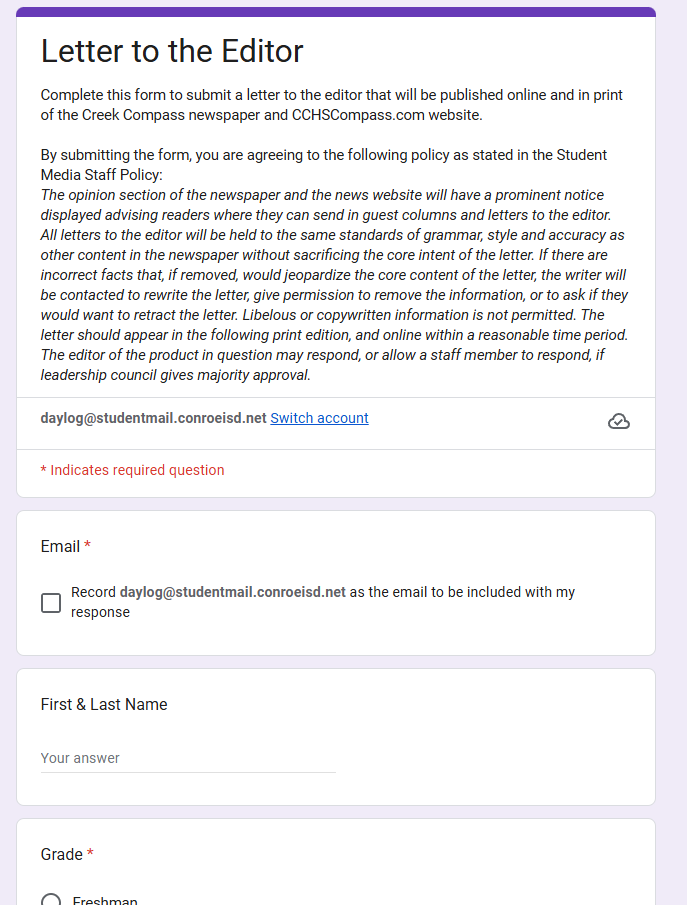Click the red asterisk beside Email

point(88,546)
